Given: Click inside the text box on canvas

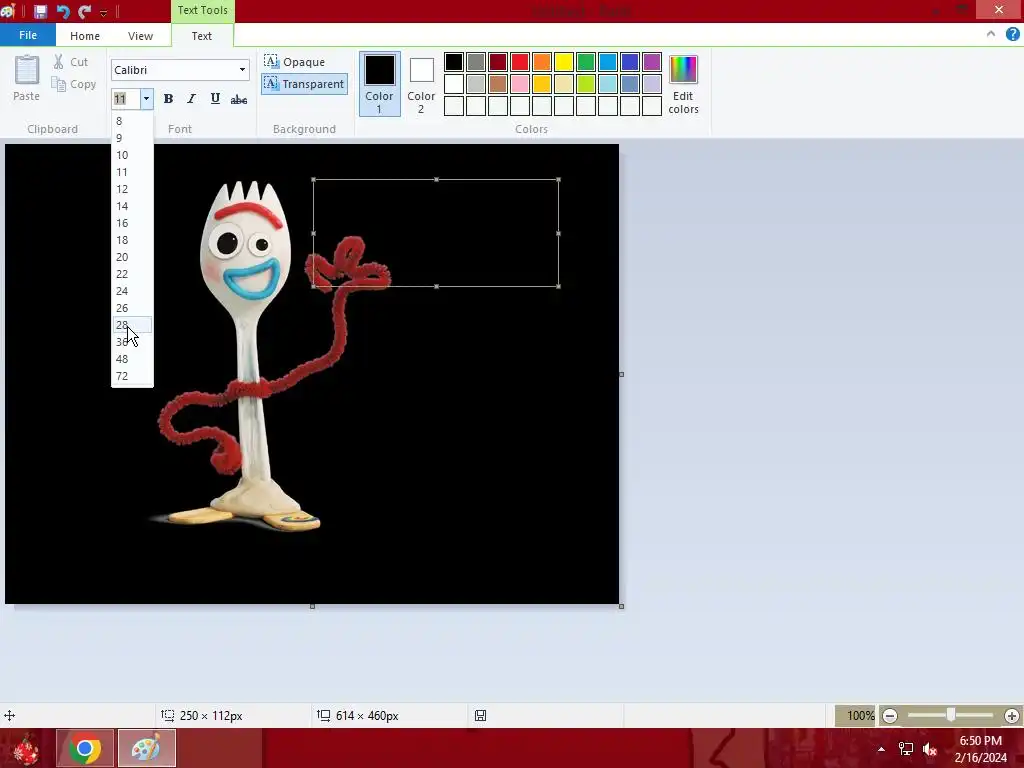Looking at the screenshot, I should (x=436, y=232).
